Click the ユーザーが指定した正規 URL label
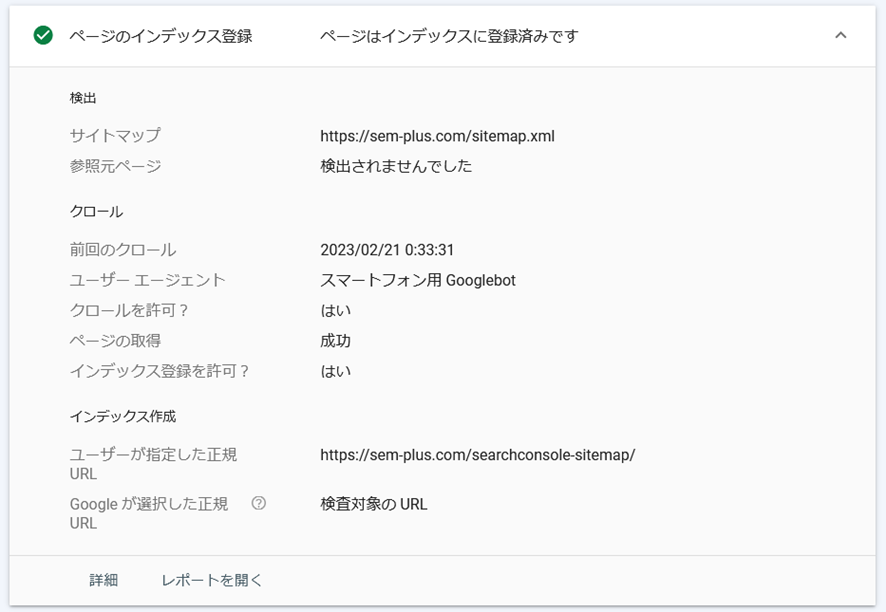 click(153, 464)
